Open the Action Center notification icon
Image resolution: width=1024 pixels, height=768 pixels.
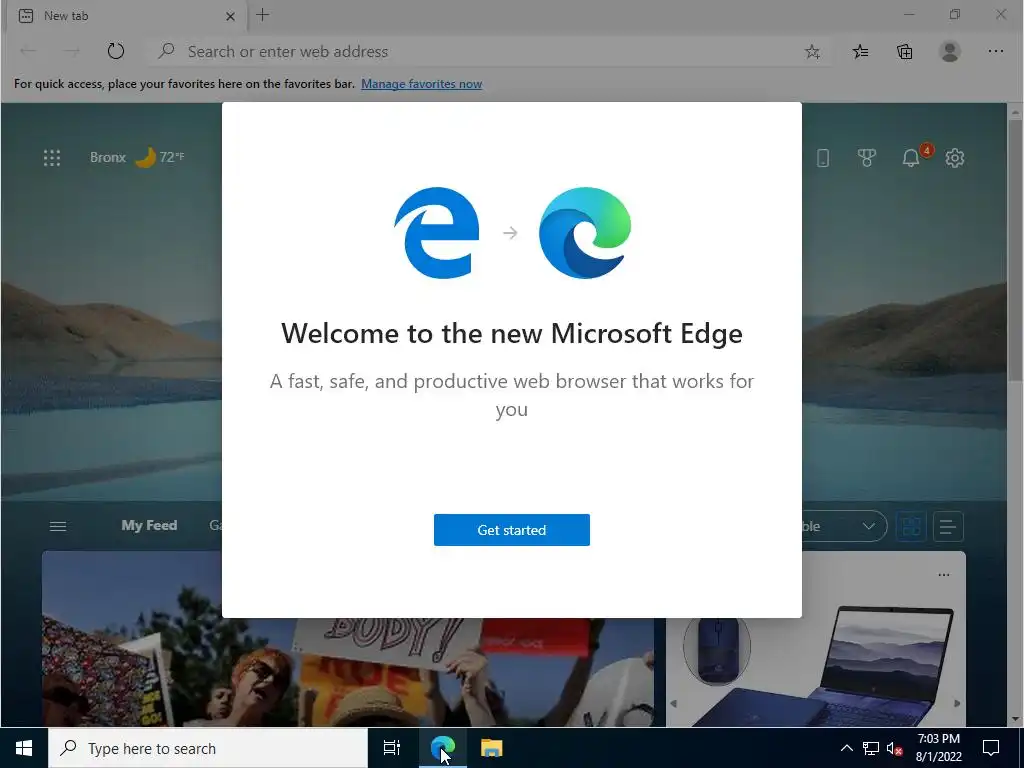(991, 748)
